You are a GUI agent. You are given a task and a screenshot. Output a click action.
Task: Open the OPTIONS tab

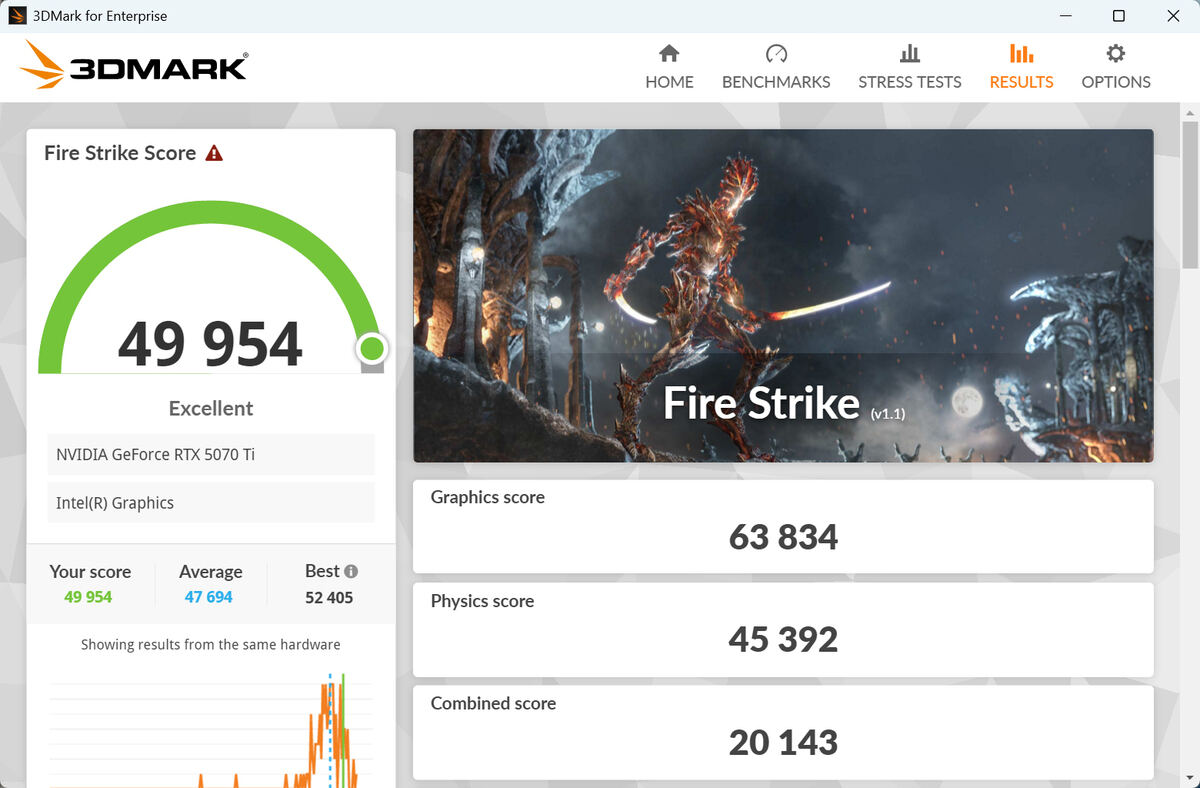[x=1116, y=67]
